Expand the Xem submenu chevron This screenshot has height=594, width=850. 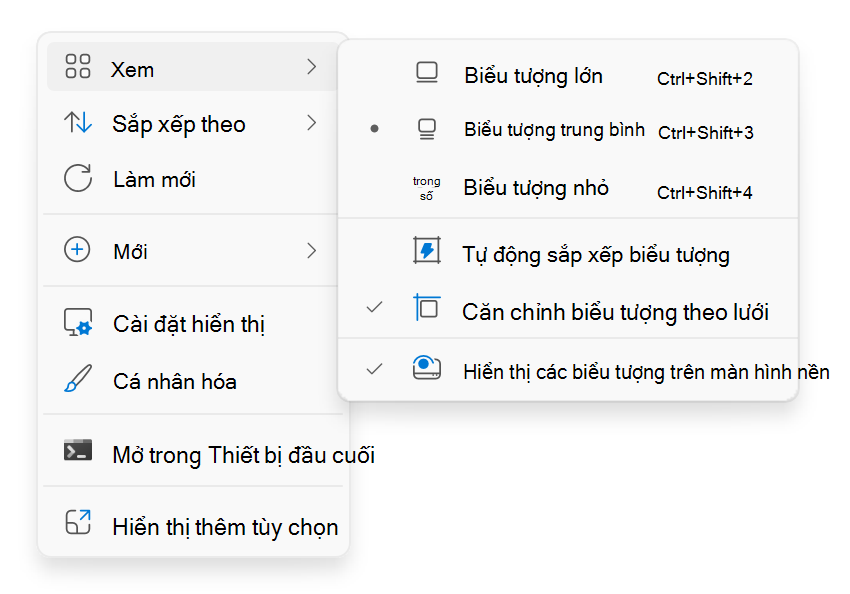pyautogui.click(x=311, y=67)
